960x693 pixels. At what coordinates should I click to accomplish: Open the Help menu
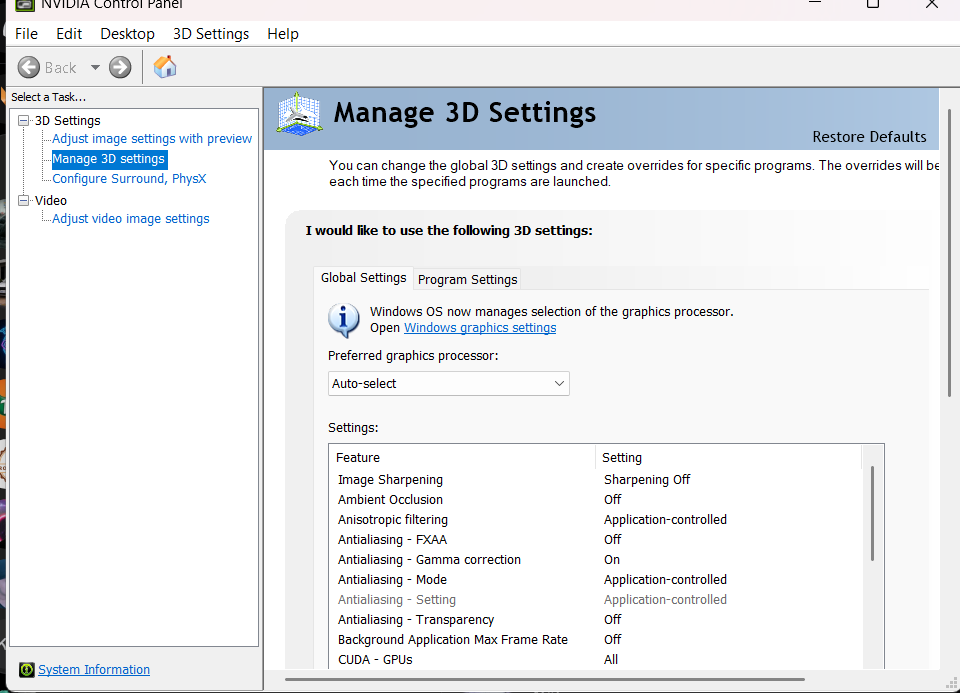(x=283, y=34)
